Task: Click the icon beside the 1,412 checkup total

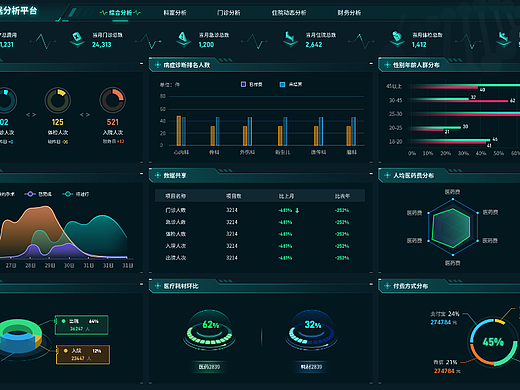Action: 397,39
